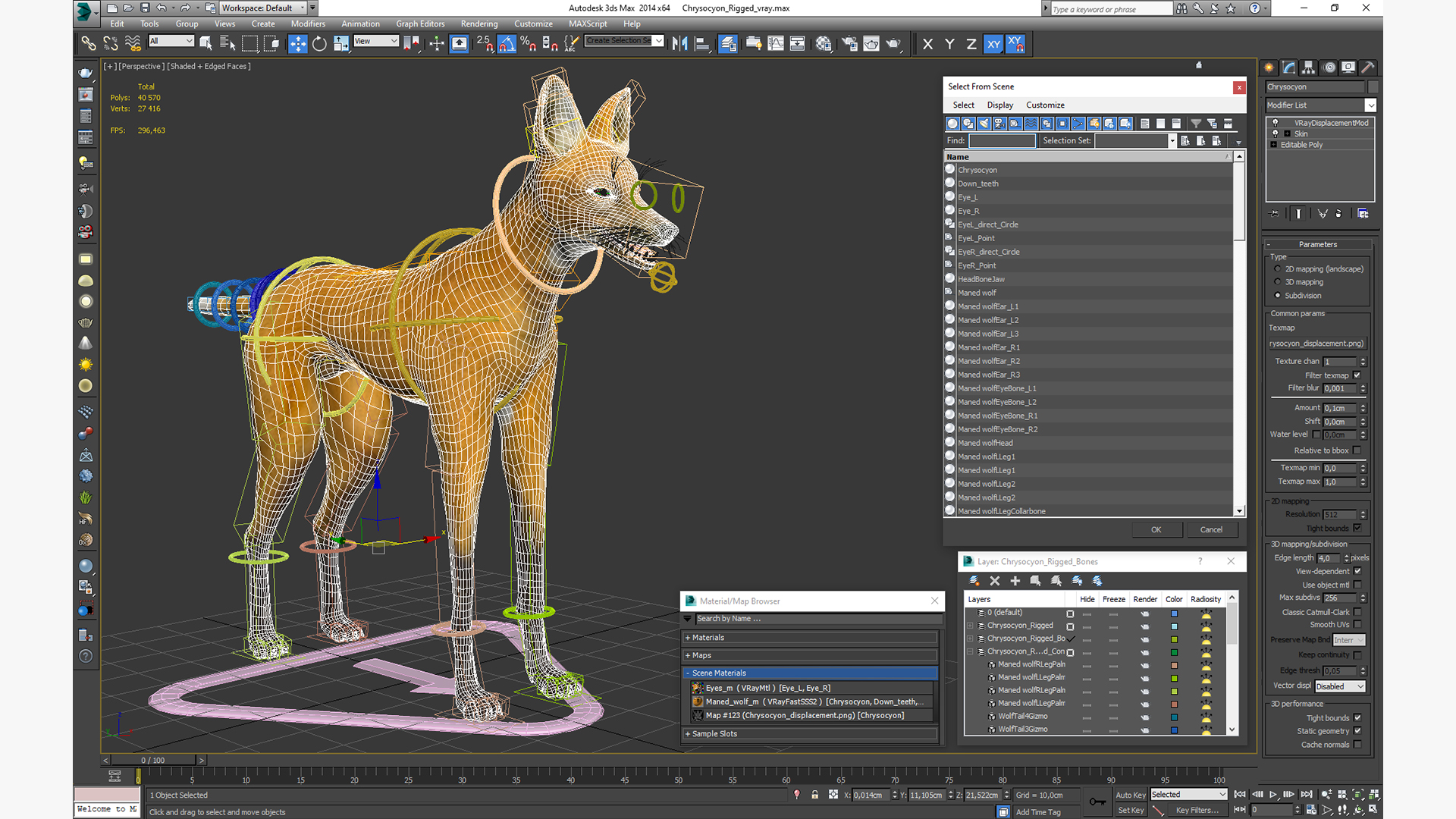Activate the Select Object tool
1456x819 pixels.
click(x=206, y=44)
